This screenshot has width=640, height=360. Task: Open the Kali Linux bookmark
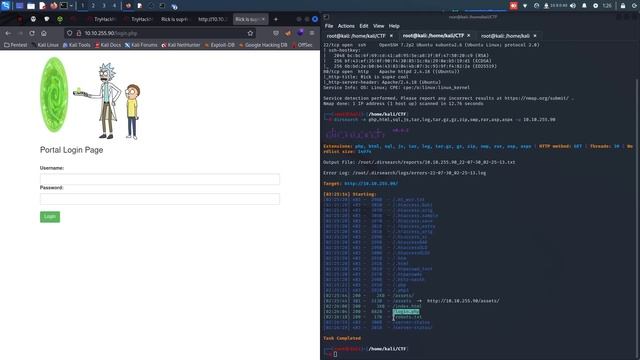(45, 45)
